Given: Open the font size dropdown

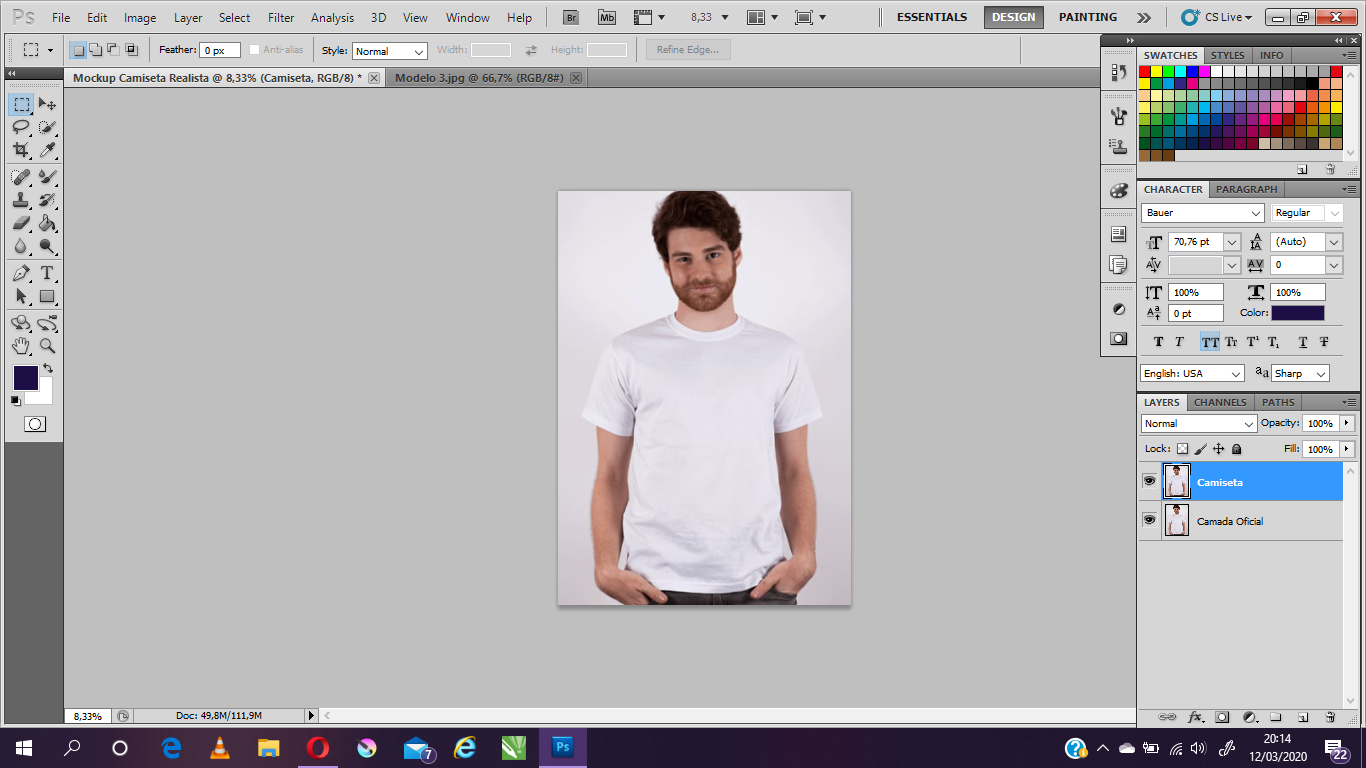Looking at the screenshot, I should pos(1232,242).
